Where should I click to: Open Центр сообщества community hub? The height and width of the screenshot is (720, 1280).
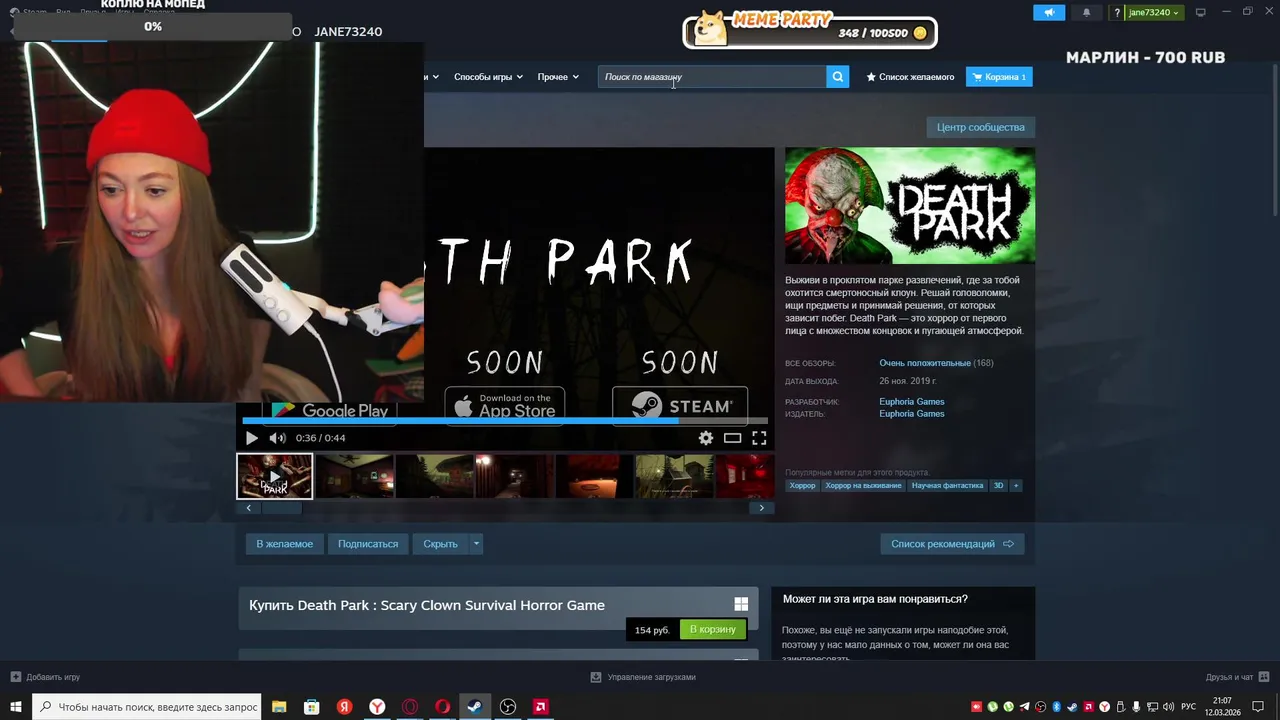point(980,127)
